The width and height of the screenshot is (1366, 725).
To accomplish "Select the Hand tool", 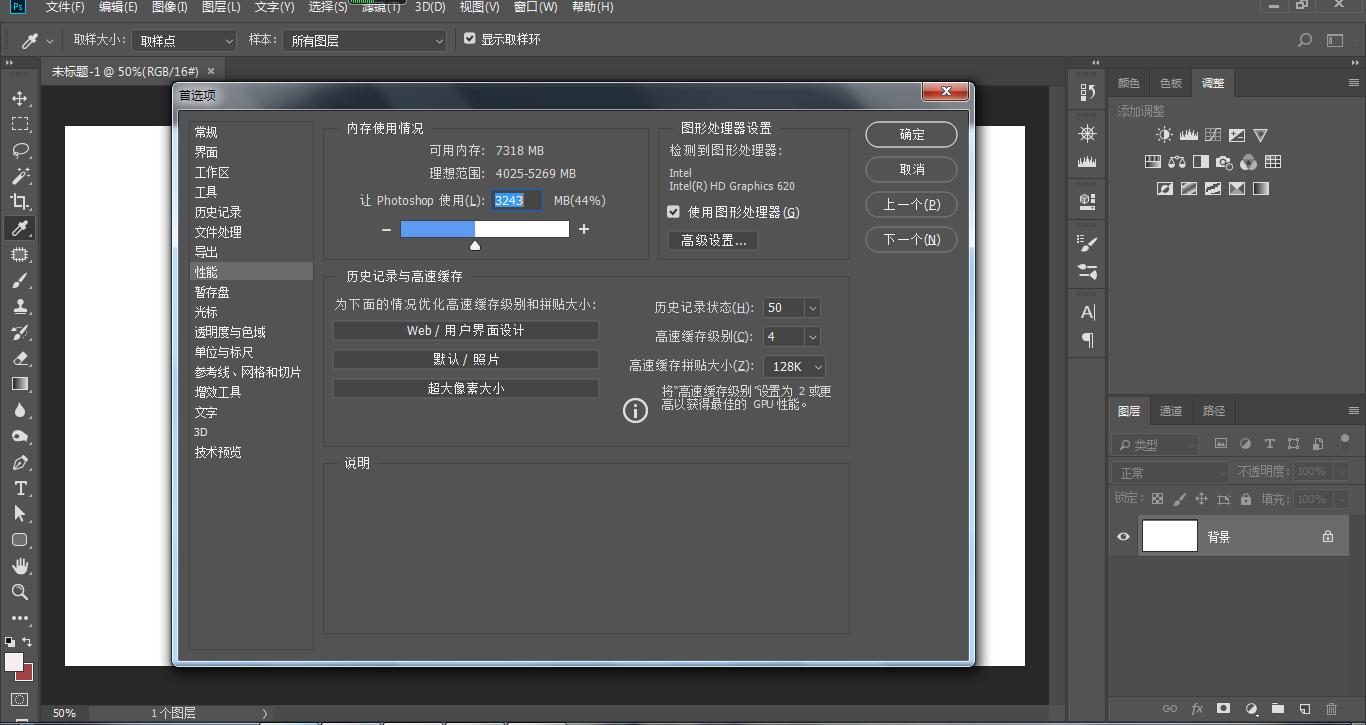I will [x=19, y=566].
